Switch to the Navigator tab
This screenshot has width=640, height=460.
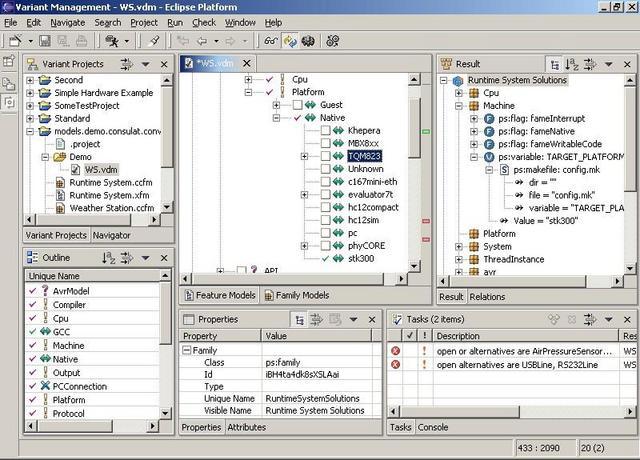coord(111,236)
